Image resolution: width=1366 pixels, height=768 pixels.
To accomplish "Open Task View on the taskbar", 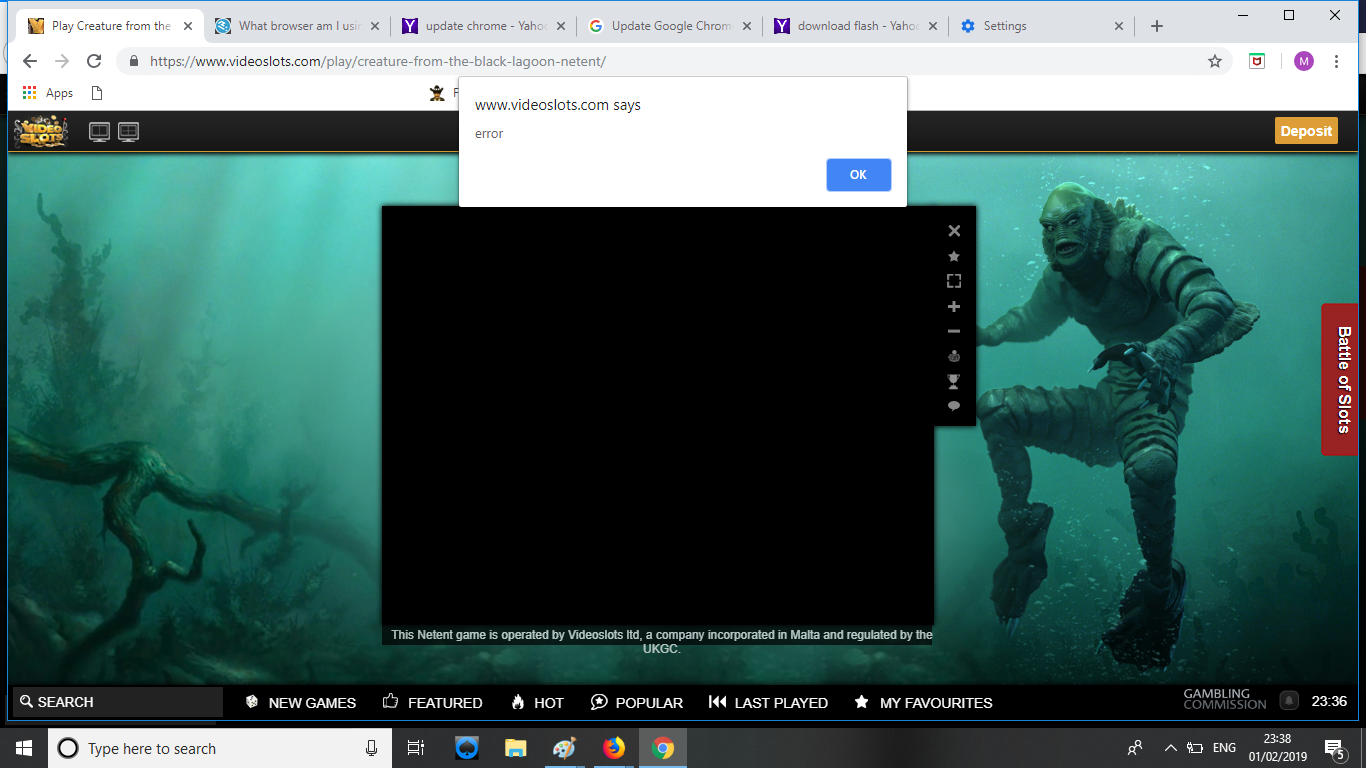I will 416,748.
